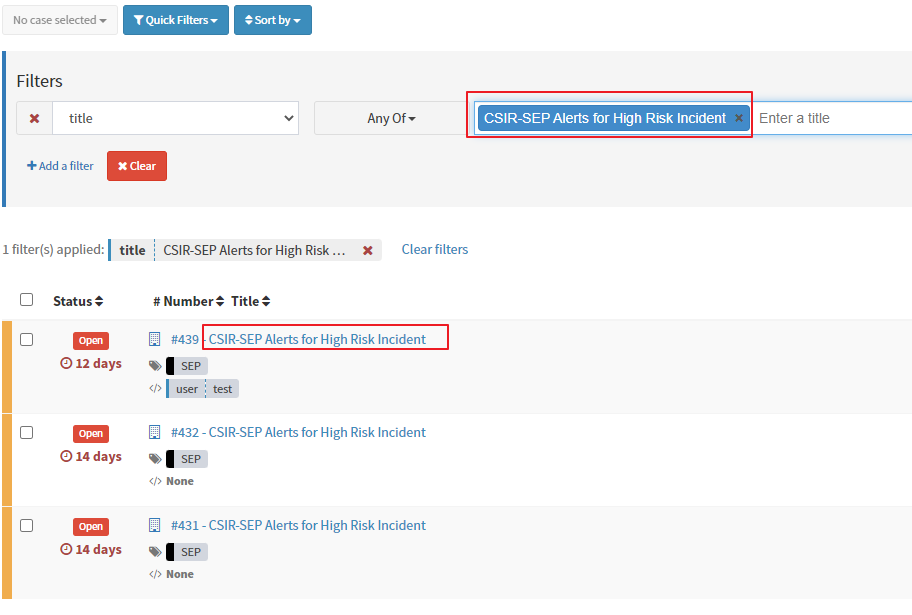Tick the checkbox beside case #431
Viewport: 912px width, 615px height.
26,525
